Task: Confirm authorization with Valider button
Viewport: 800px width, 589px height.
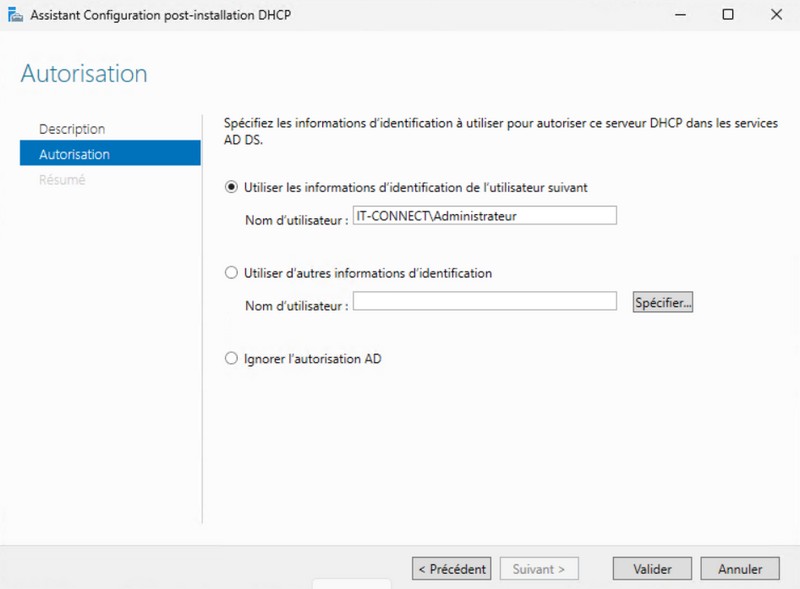Action: pyautogui.click(x=652, y=569)
